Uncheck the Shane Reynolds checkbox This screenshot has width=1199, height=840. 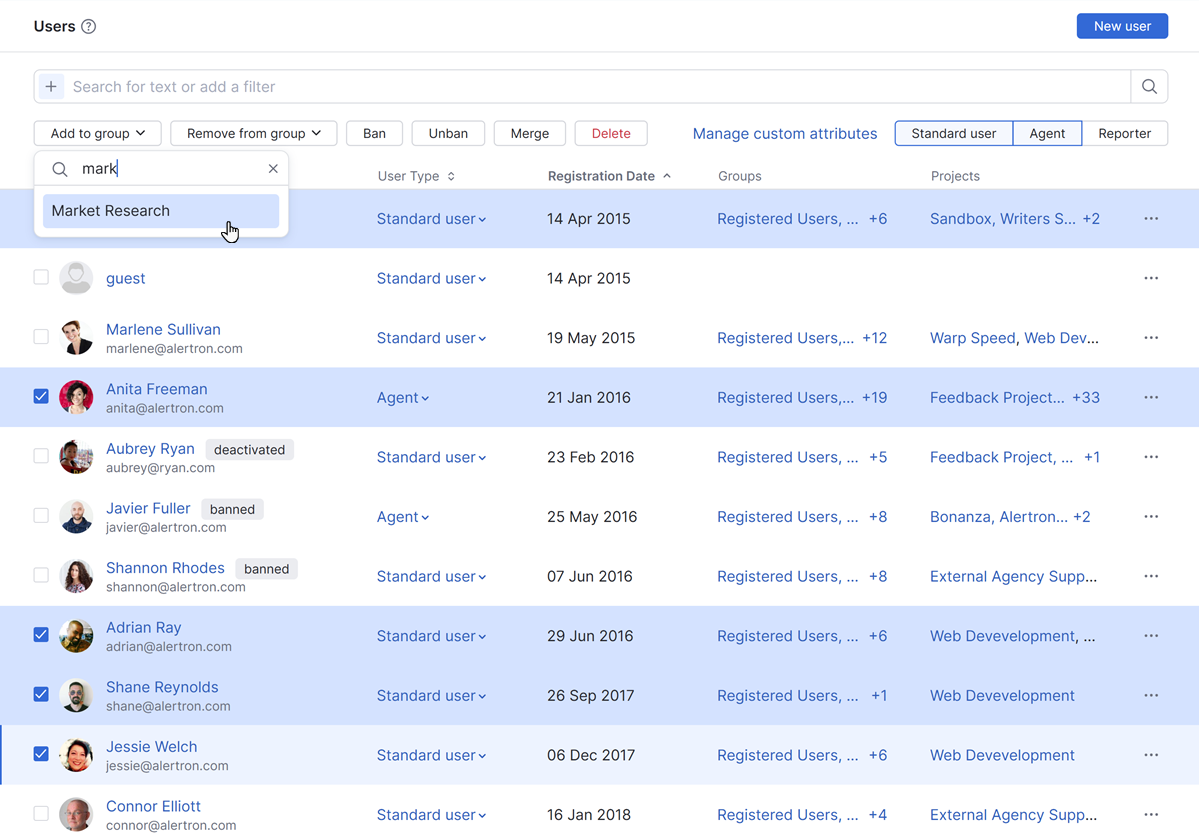coord(41,694)
